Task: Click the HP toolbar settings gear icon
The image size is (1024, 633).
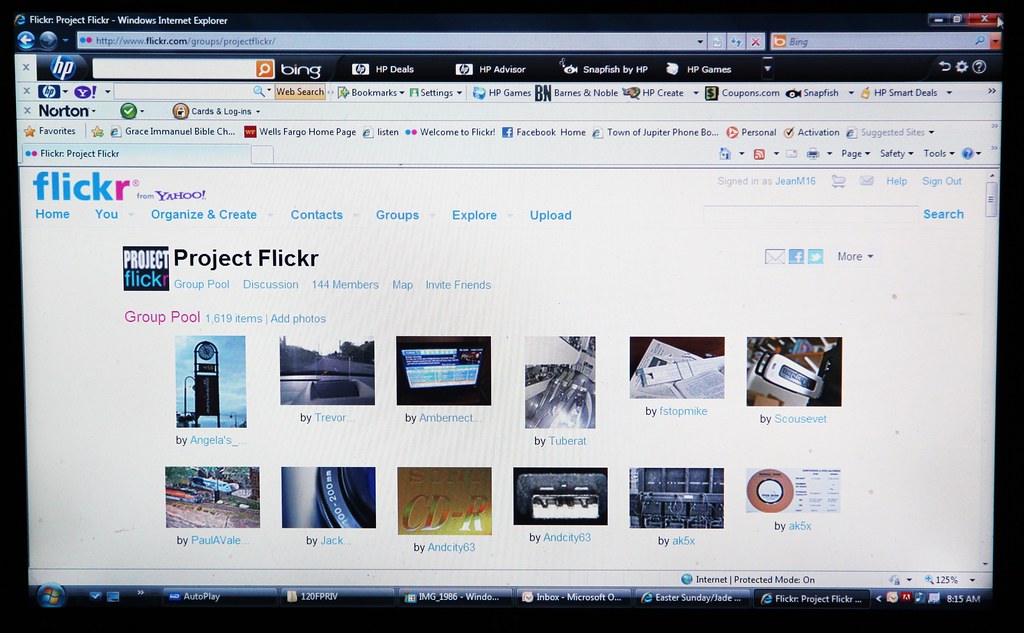Action: pyautogui.click(x=962, y=67)
